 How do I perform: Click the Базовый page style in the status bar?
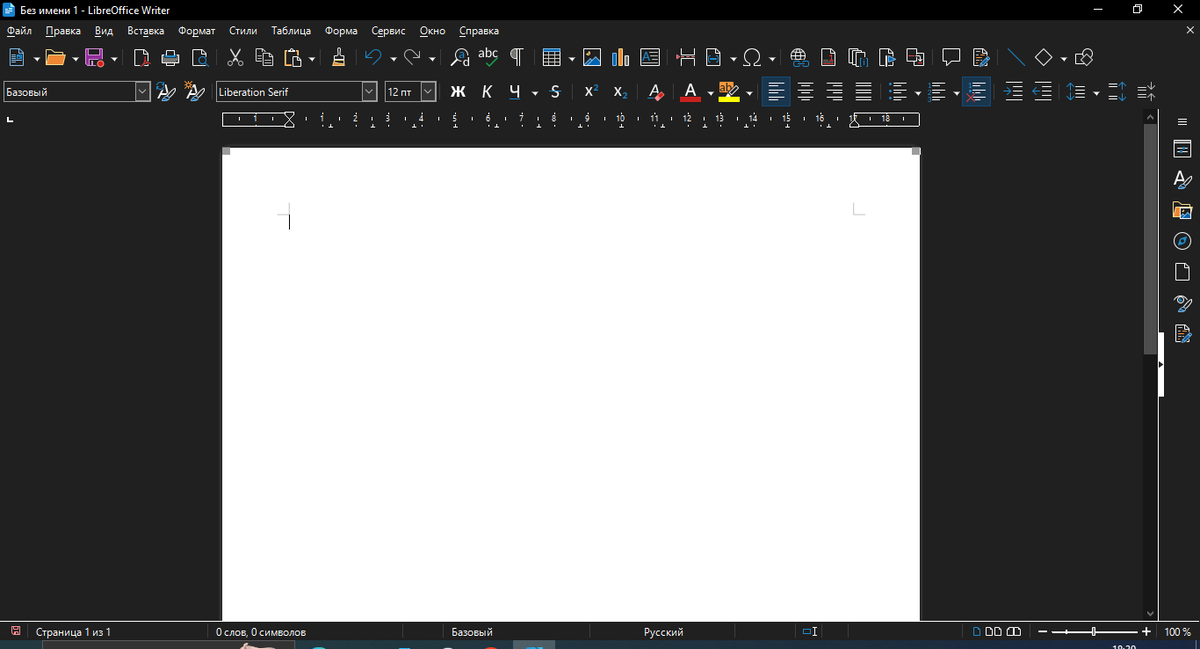472,632
